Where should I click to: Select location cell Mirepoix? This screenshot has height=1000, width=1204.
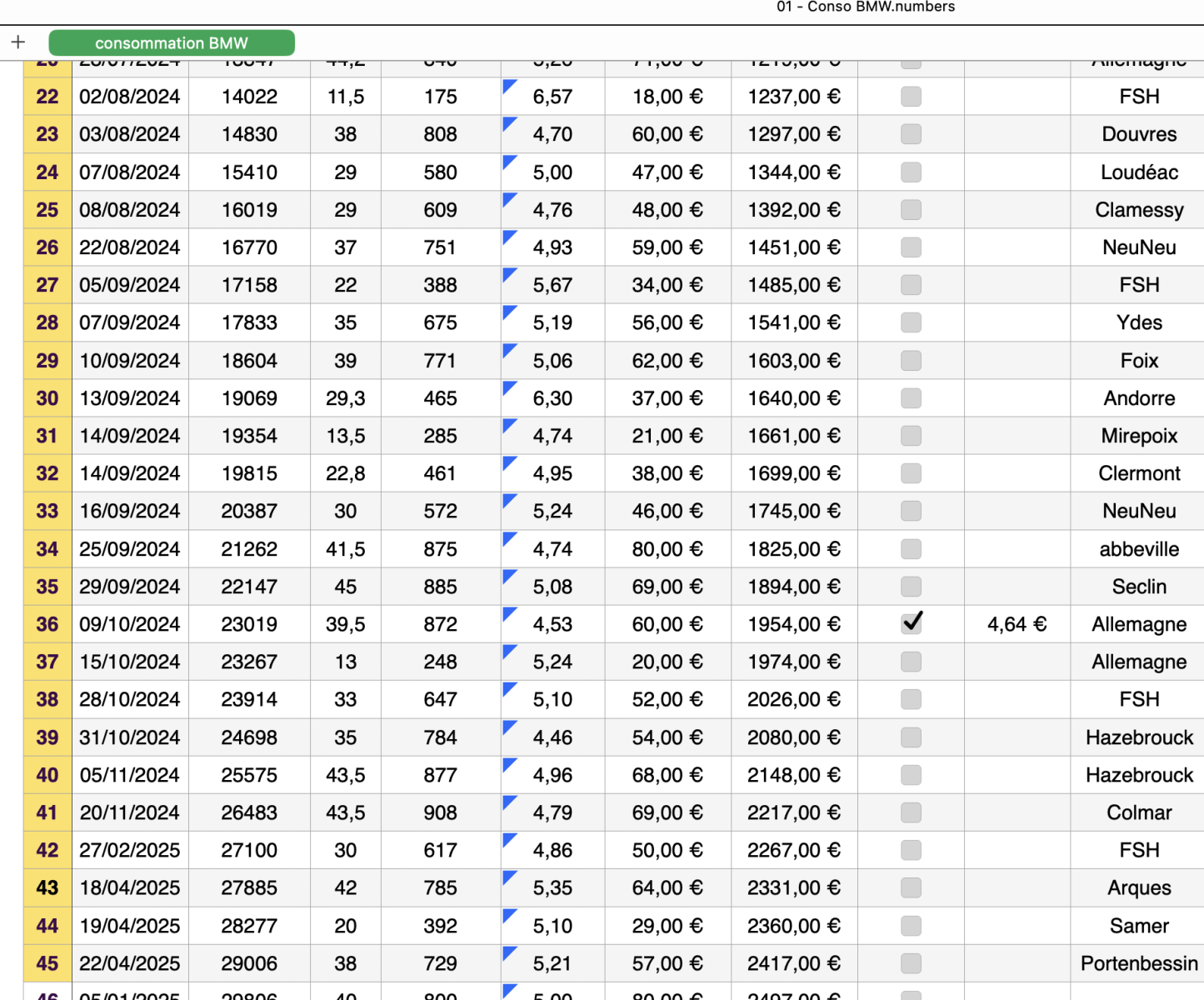coord(1139,436)
